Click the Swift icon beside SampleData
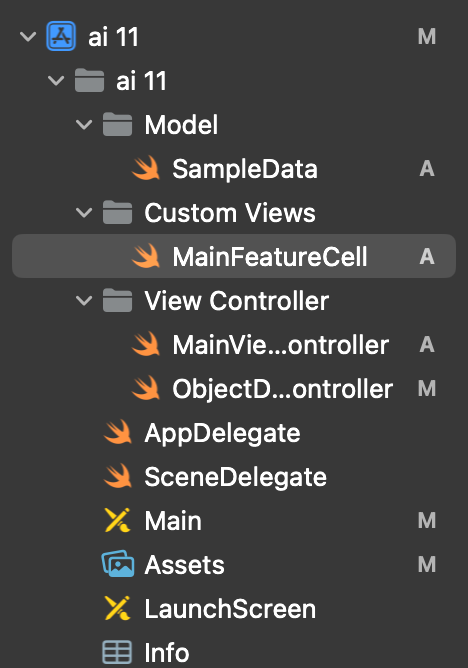The height and width of the screenshot is (668, 468). pyautogui.click(x=146, y=168)
